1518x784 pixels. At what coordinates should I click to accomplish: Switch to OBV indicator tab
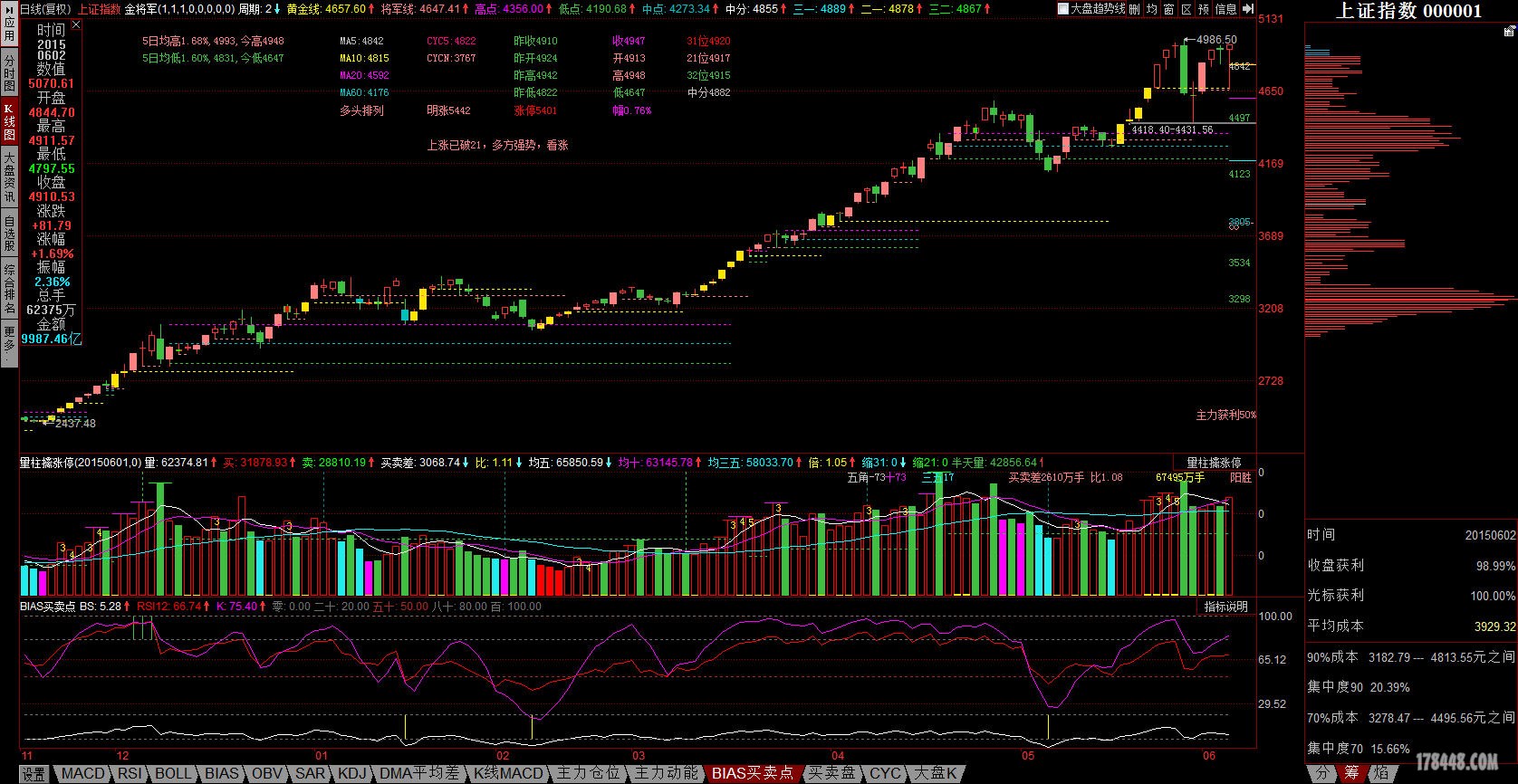pyautogui.click(x=266, y=774)
